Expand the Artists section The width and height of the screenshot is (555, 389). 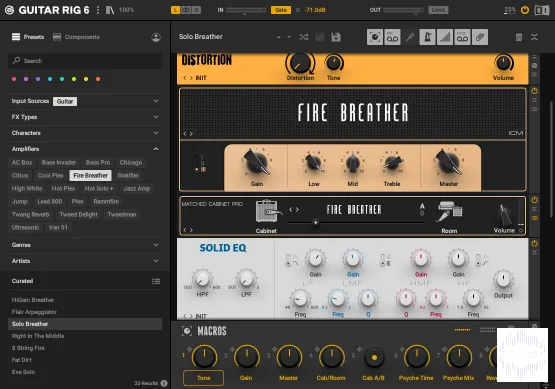click(156, 261)
